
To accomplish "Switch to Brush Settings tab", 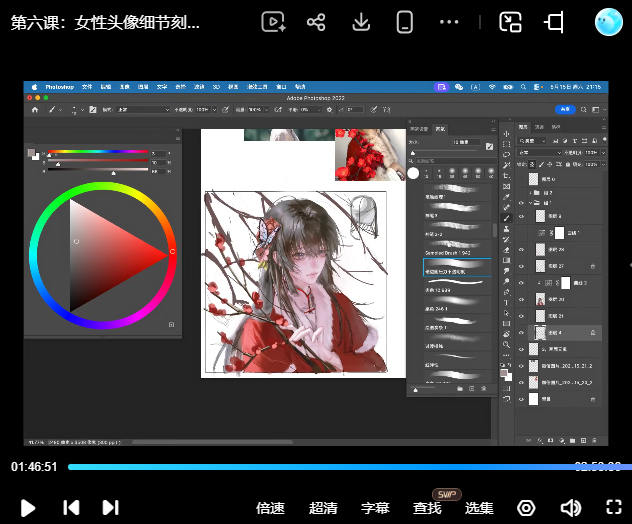I will pyautogui.click(x=419, y=129).
